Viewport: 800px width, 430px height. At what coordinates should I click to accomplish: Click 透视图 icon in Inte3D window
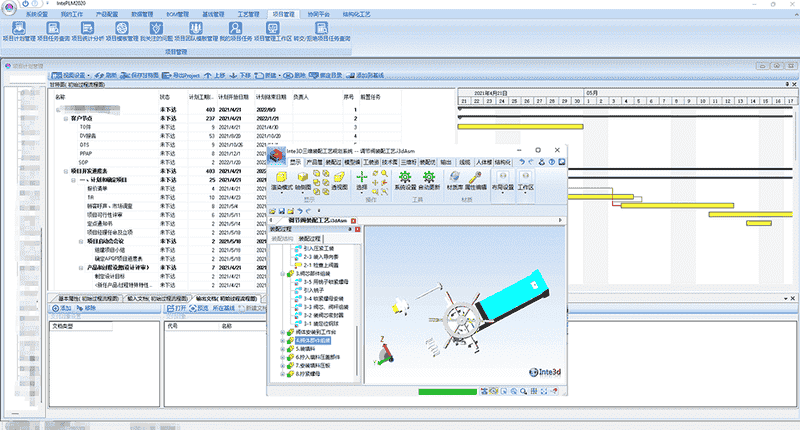(x=339, y=177)
